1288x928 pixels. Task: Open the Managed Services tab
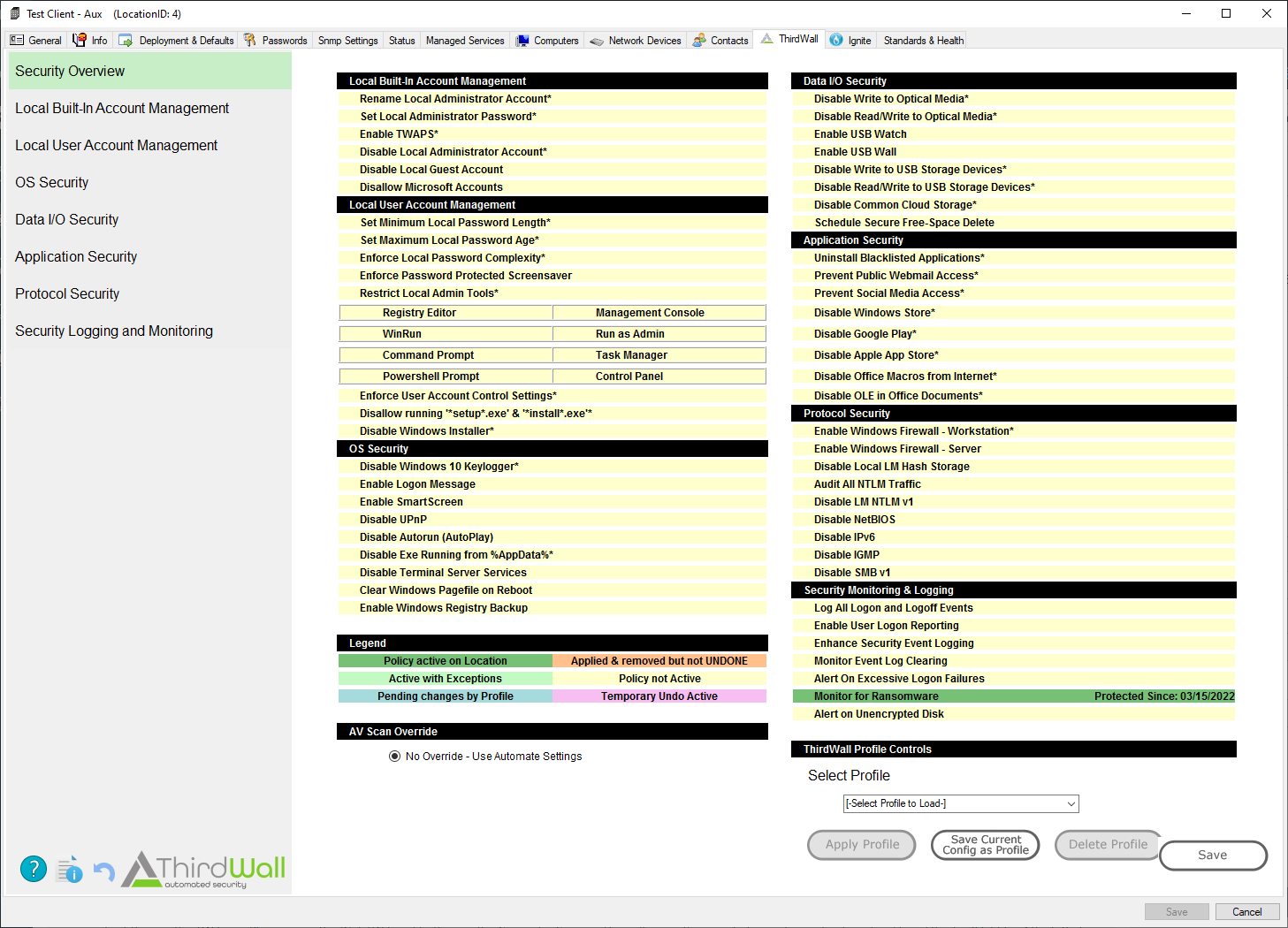point(465,41)
